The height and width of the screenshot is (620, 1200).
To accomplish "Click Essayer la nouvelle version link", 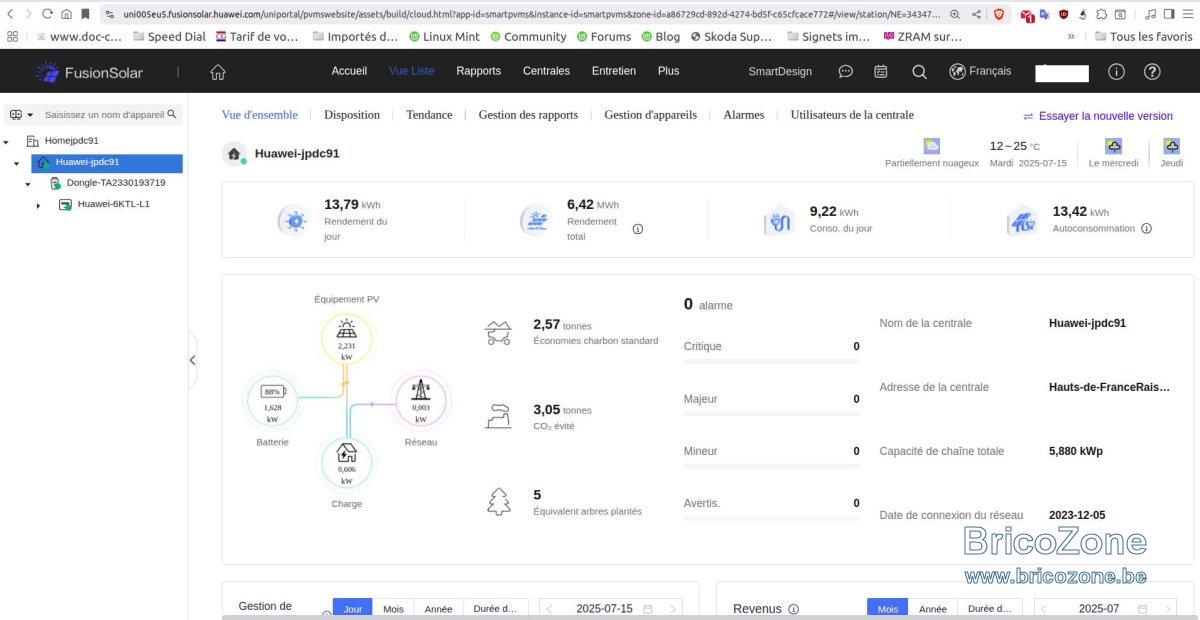I will 1098,116.
